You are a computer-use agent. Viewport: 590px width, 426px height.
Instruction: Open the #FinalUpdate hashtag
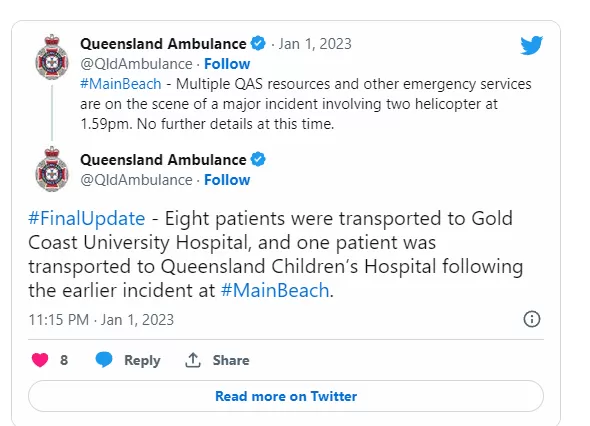click(87, 219)
